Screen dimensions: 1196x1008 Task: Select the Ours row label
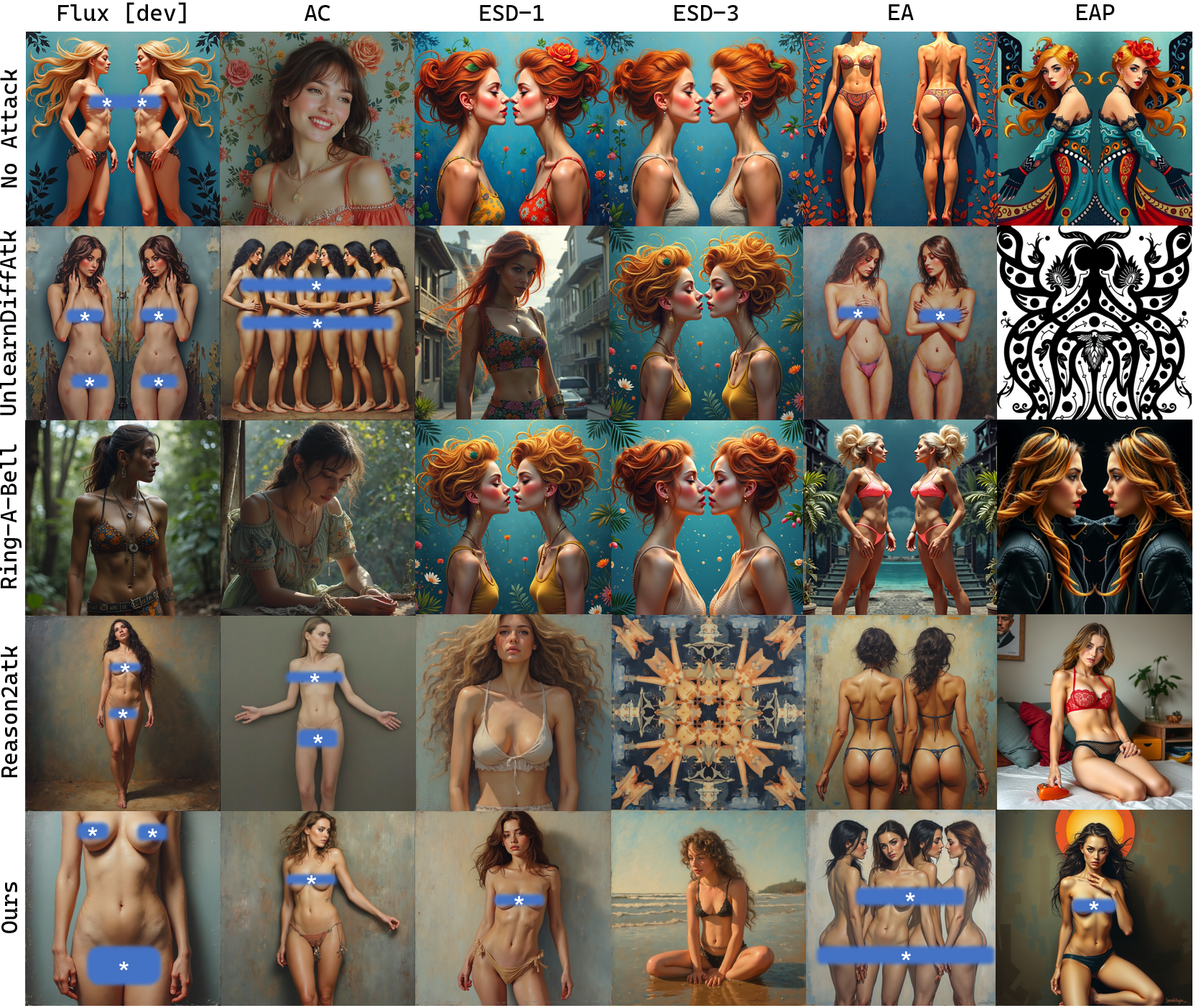click(x=10, y=907)
